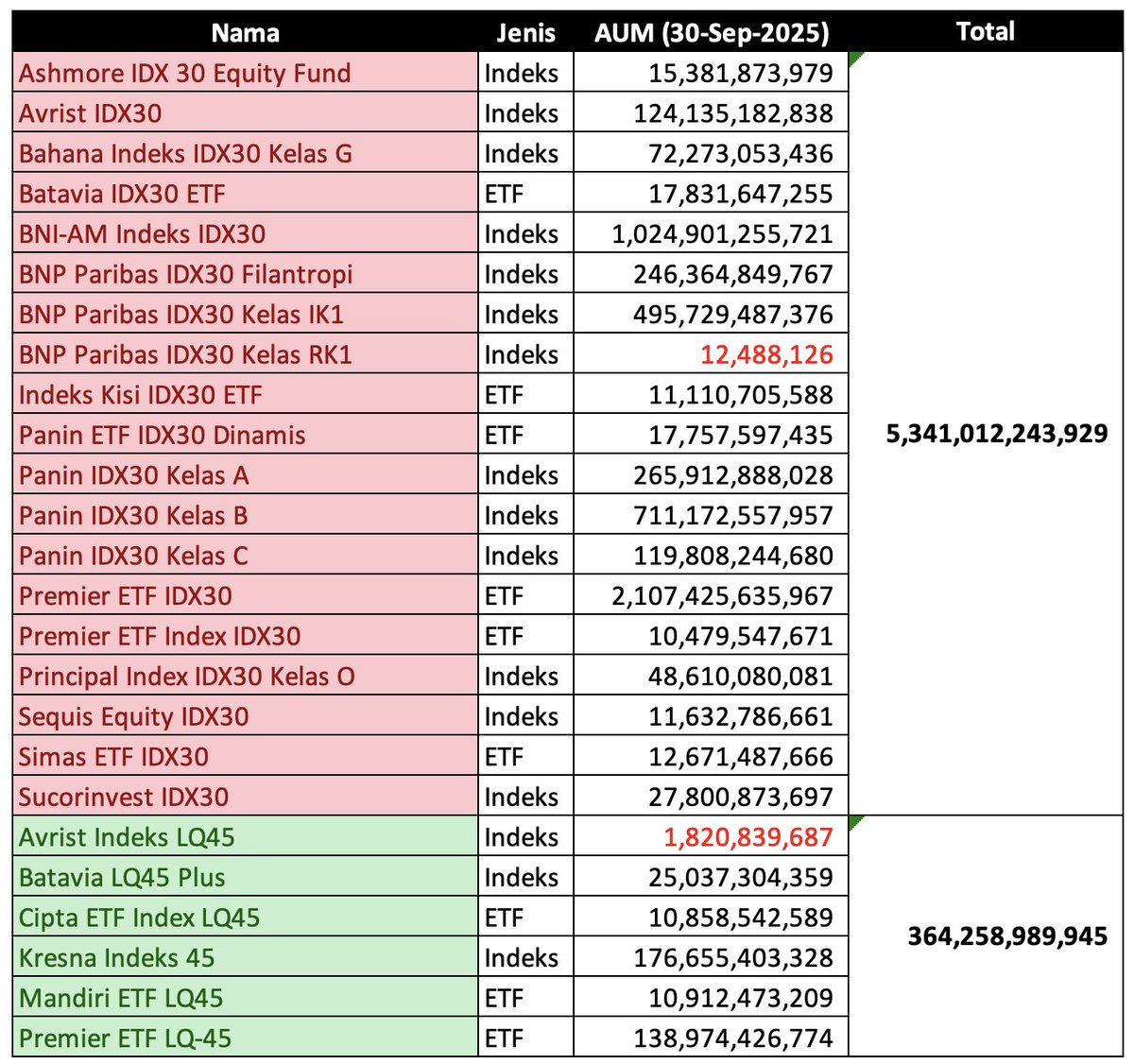Select the Avrist IDX30 name cell
Viewport: 1134px width, 1064px height.
tap(246, 113)
